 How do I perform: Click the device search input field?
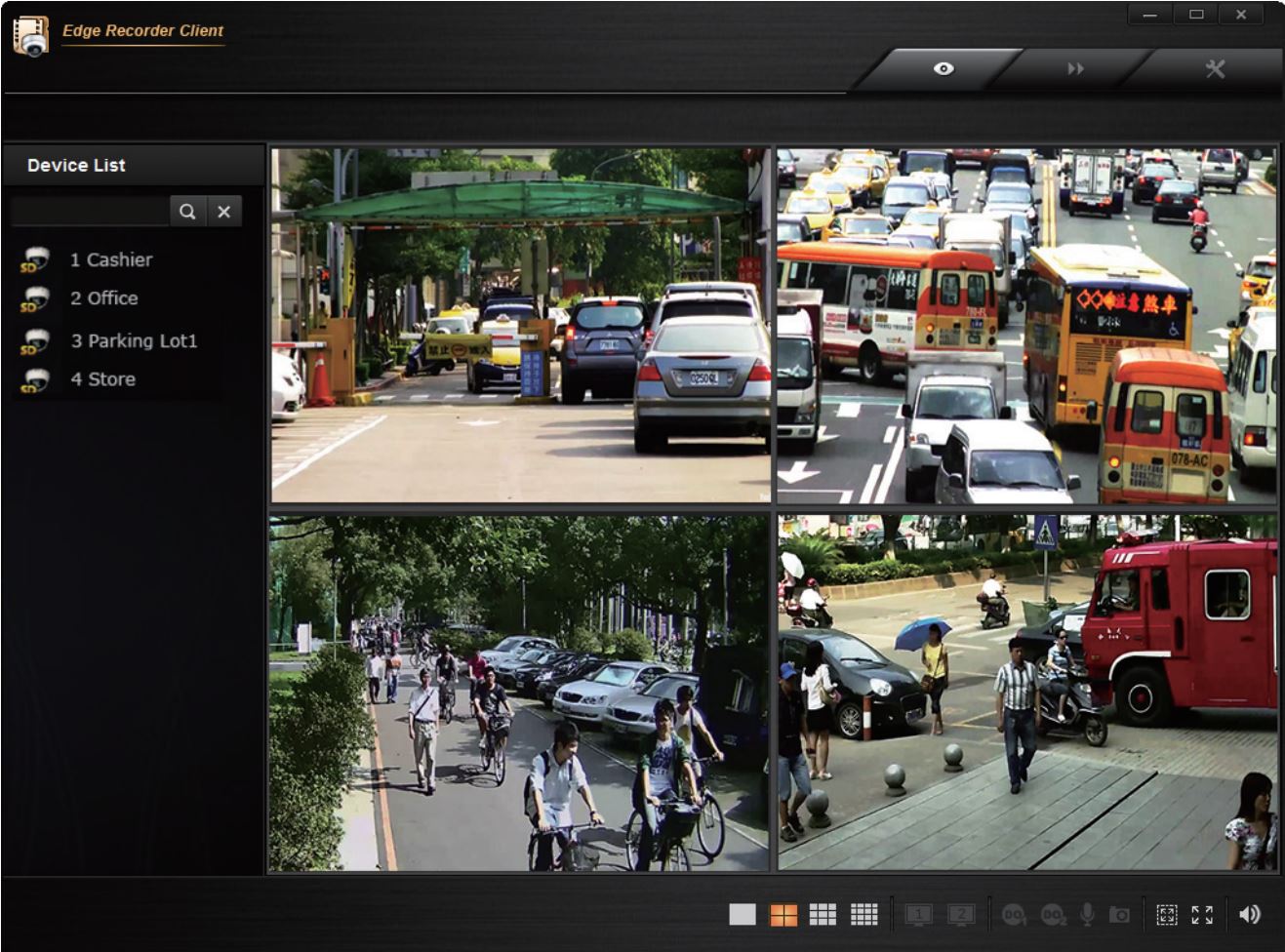[x=90, y=211]
